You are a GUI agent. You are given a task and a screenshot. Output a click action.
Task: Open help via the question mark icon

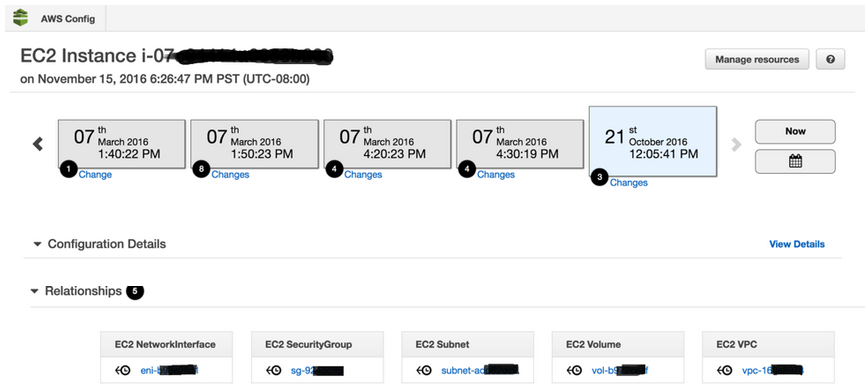[830, 59]
